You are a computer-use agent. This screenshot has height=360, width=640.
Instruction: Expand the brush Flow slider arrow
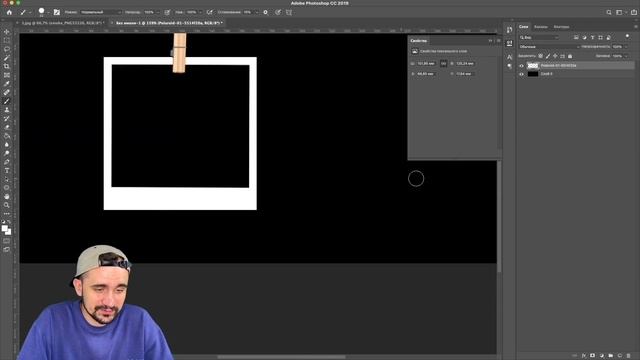coord(200,13)
